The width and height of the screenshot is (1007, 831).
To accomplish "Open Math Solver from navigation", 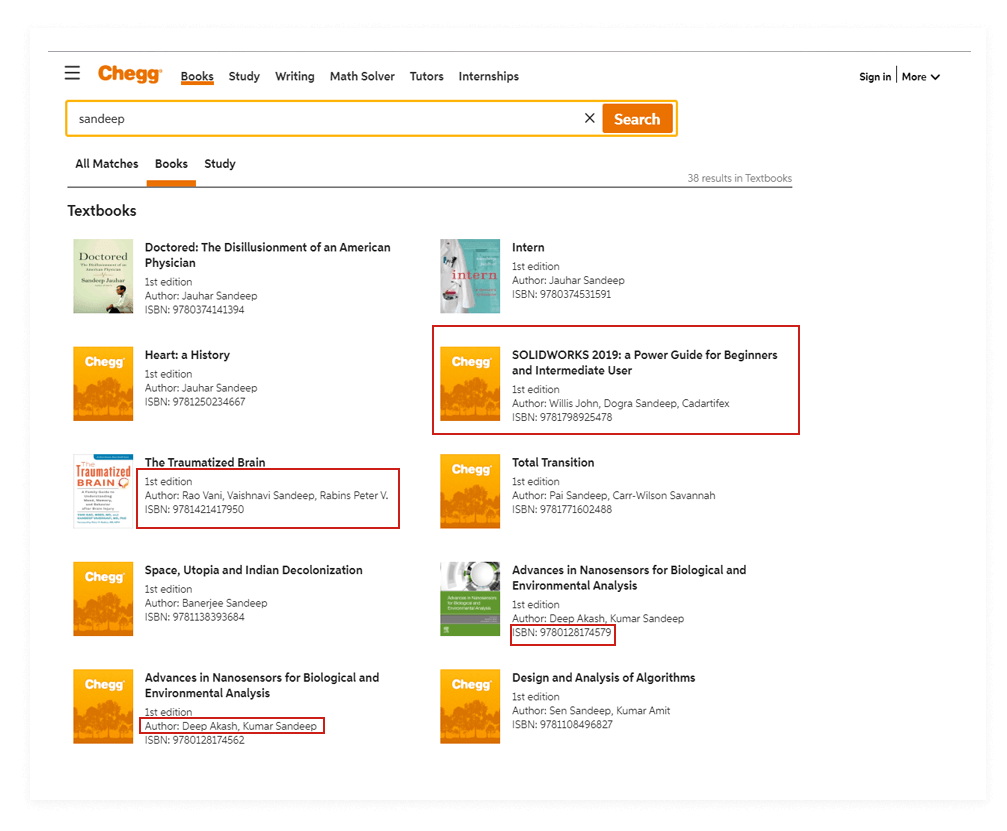I will click(362, 76).
